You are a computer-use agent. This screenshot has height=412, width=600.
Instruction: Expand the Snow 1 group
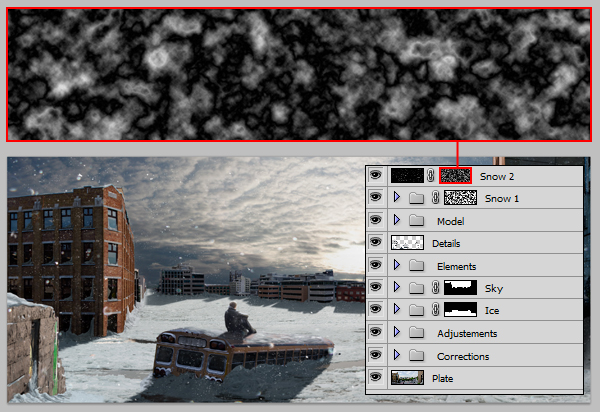point(397,197)
